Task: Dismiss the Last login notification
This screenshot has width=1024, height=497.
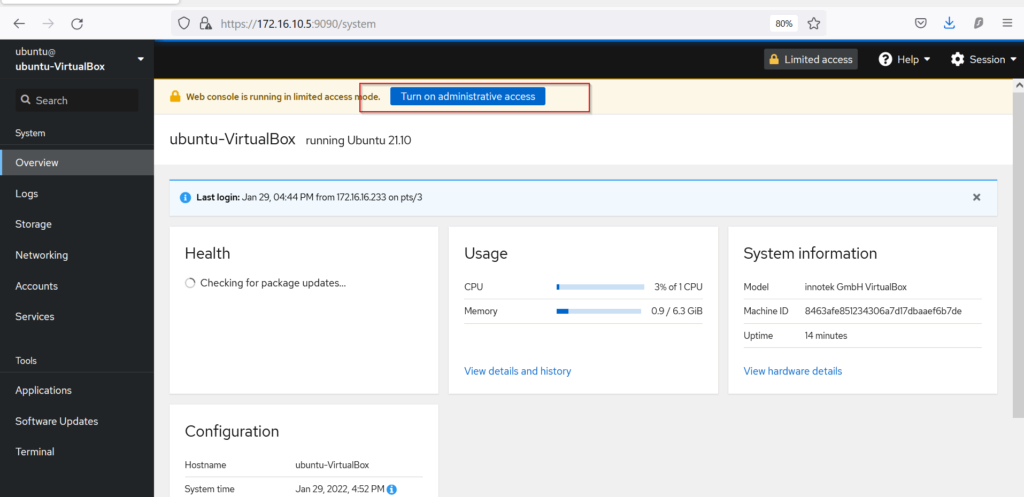Action: (x=976, y=197)
